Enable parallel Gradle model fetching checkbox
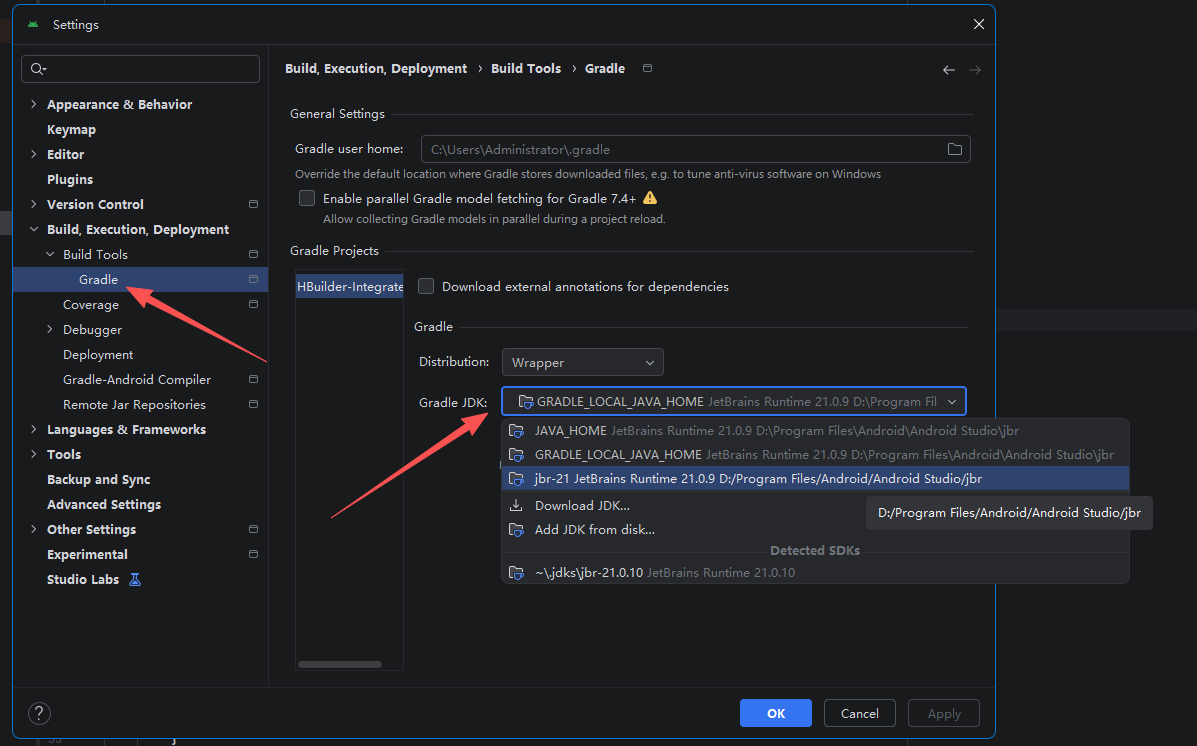1197x746 pixels. (307, 199)
